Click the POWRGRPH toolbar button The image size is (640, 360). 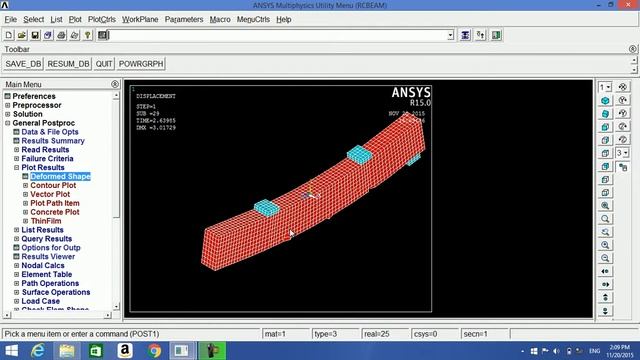[x=141, y=64]
